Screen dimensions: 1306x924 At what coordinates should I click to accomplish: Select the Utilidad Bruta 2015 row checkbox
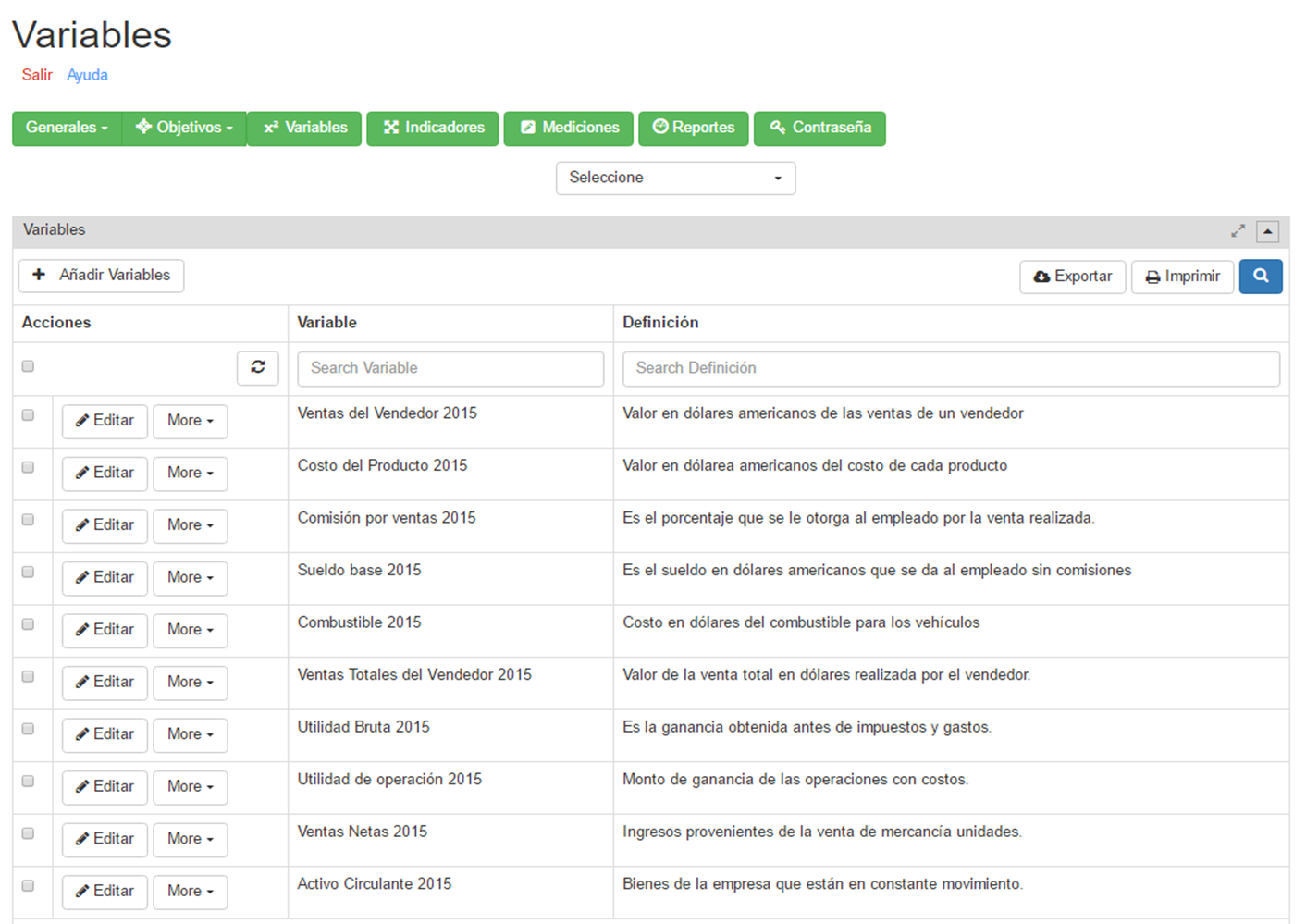28,729
